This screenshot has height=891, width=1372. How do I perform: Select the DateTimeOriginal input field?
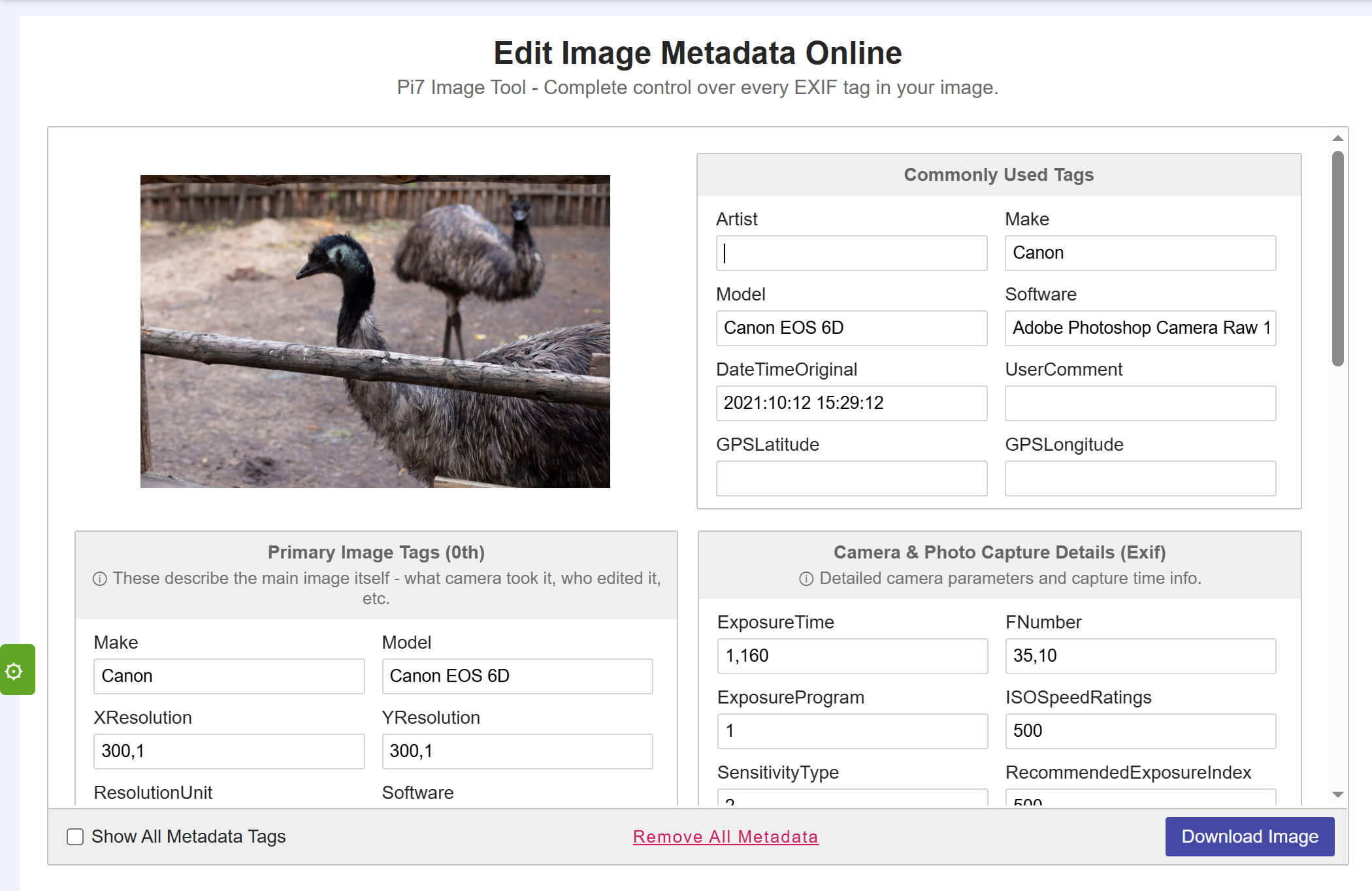pos(851,403)
